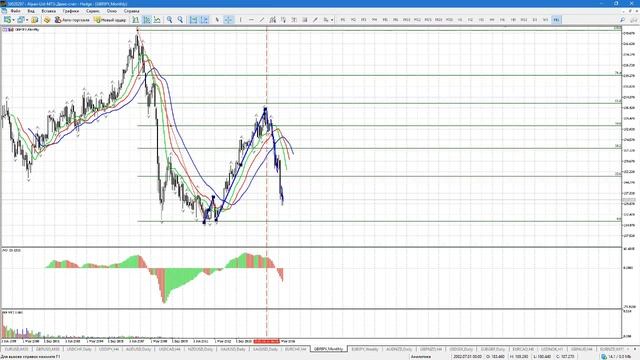This screenshot has width=640, height=360.
Task: Switch to XAUUSD,Daily chart tab
Action: (x=233, y=349)
